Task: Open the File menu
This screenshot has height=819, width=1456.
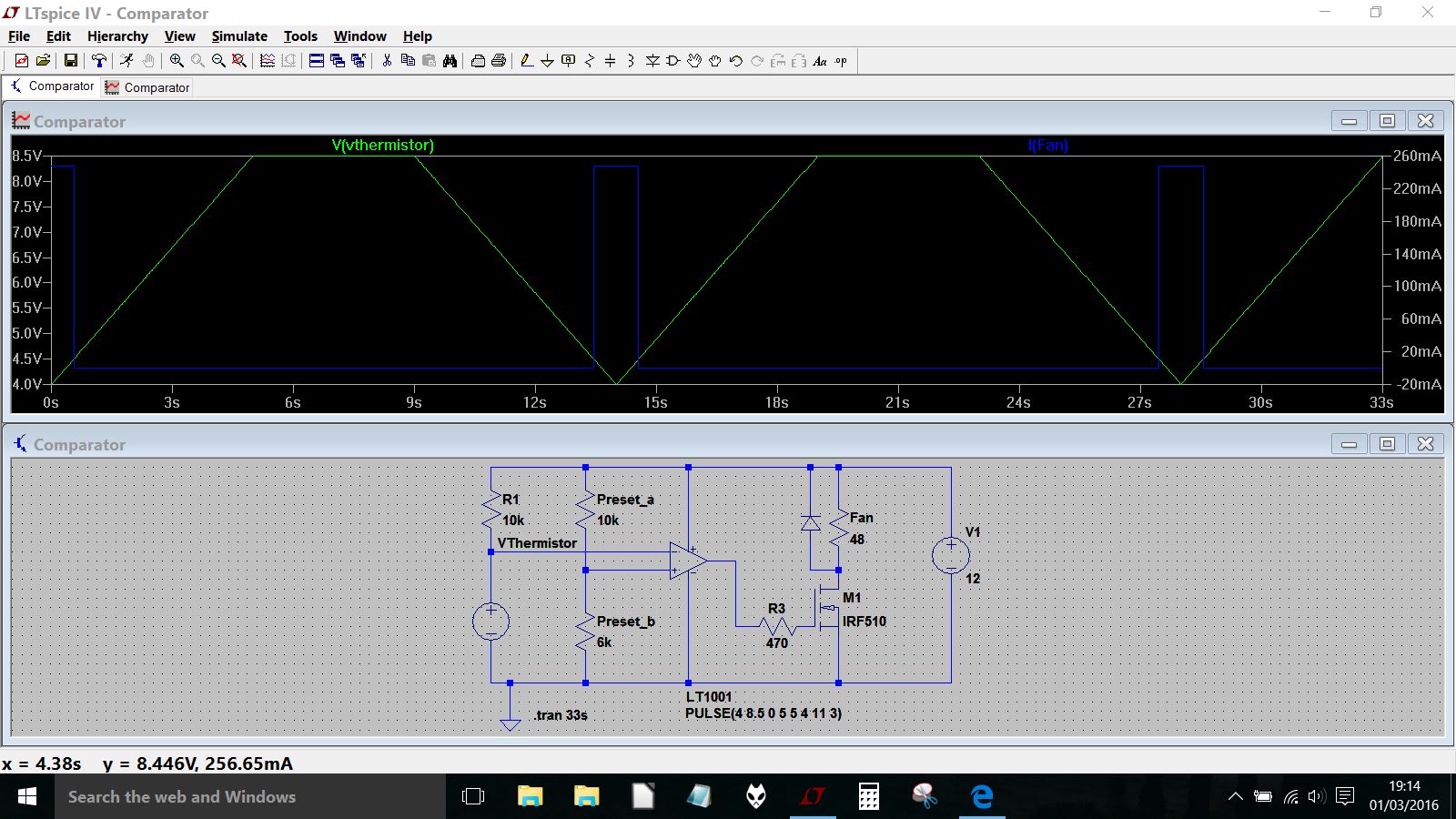Action: (x=19, y=36)
